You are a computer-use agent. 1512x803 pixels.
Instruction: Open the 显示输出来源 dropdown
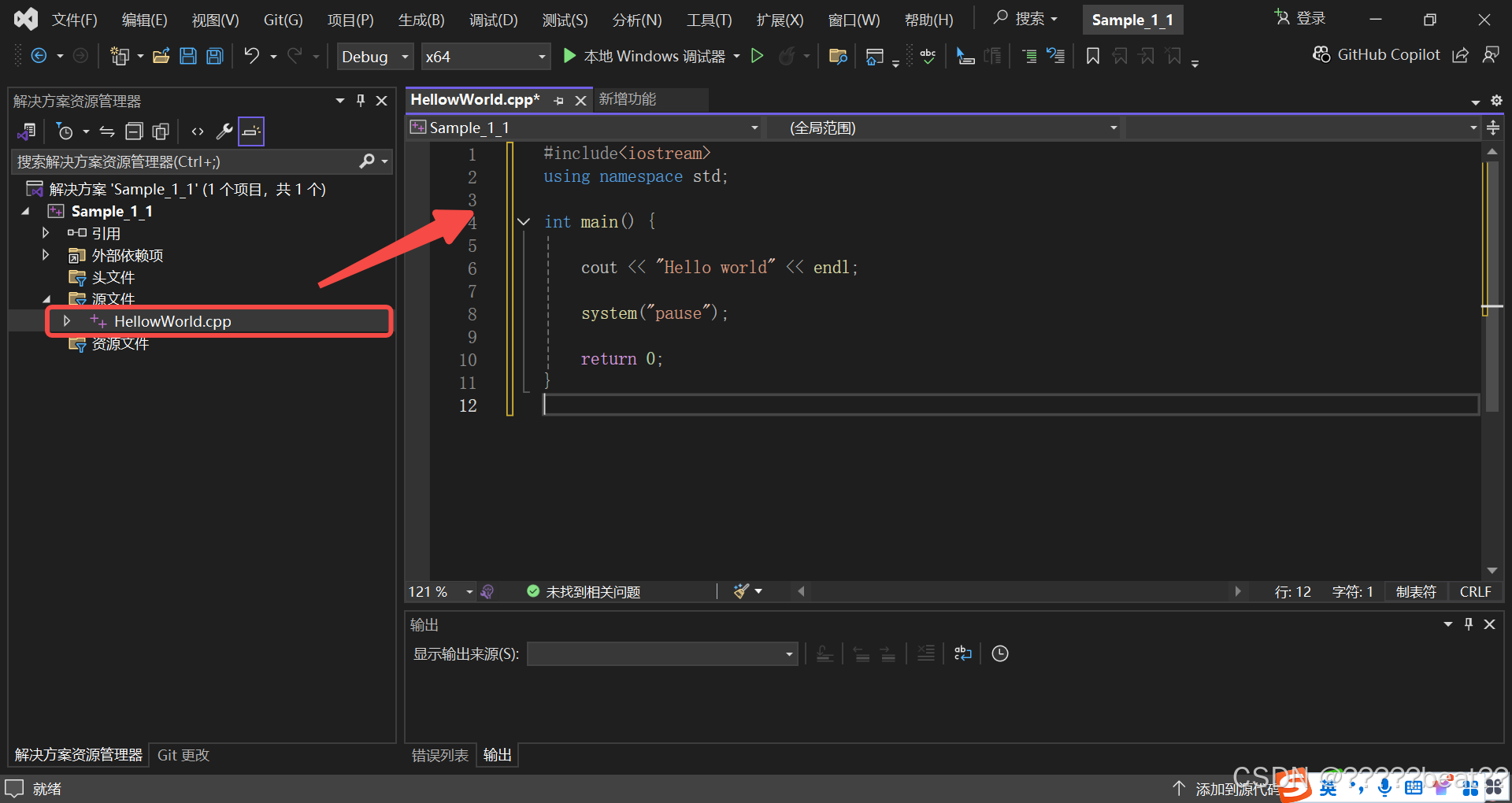[x=662, y=653]
